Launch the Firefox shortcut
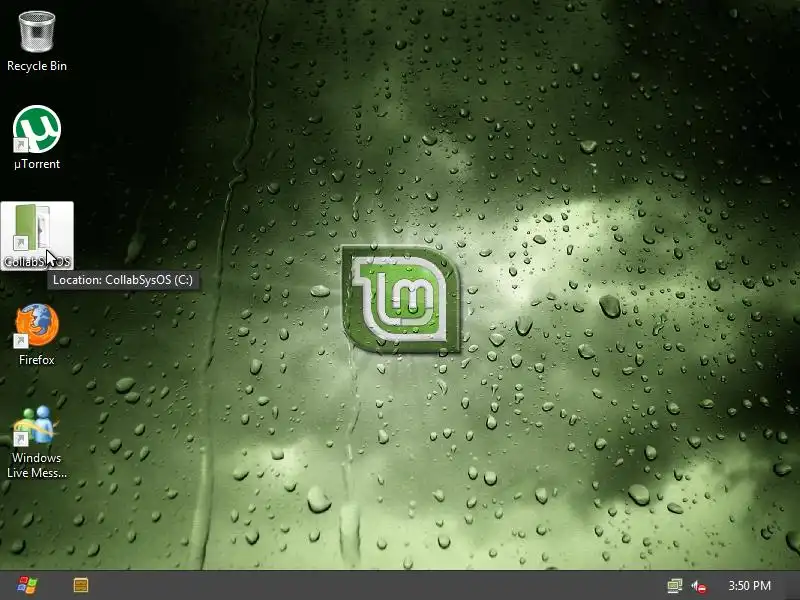The width and height of the screenshot is (800, 600). point(37,326)
